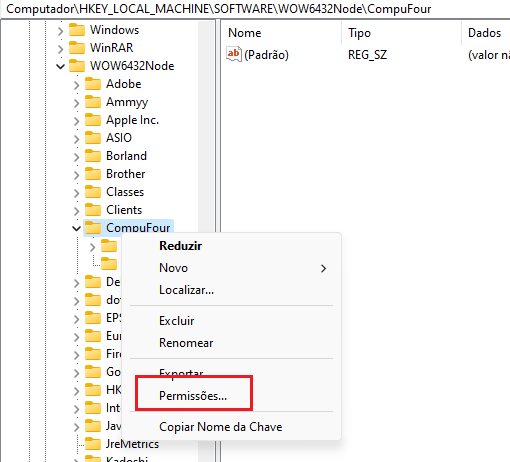Click the ASIO folder icon
This screenshot has height=462, width=510.
click(93, 138)
